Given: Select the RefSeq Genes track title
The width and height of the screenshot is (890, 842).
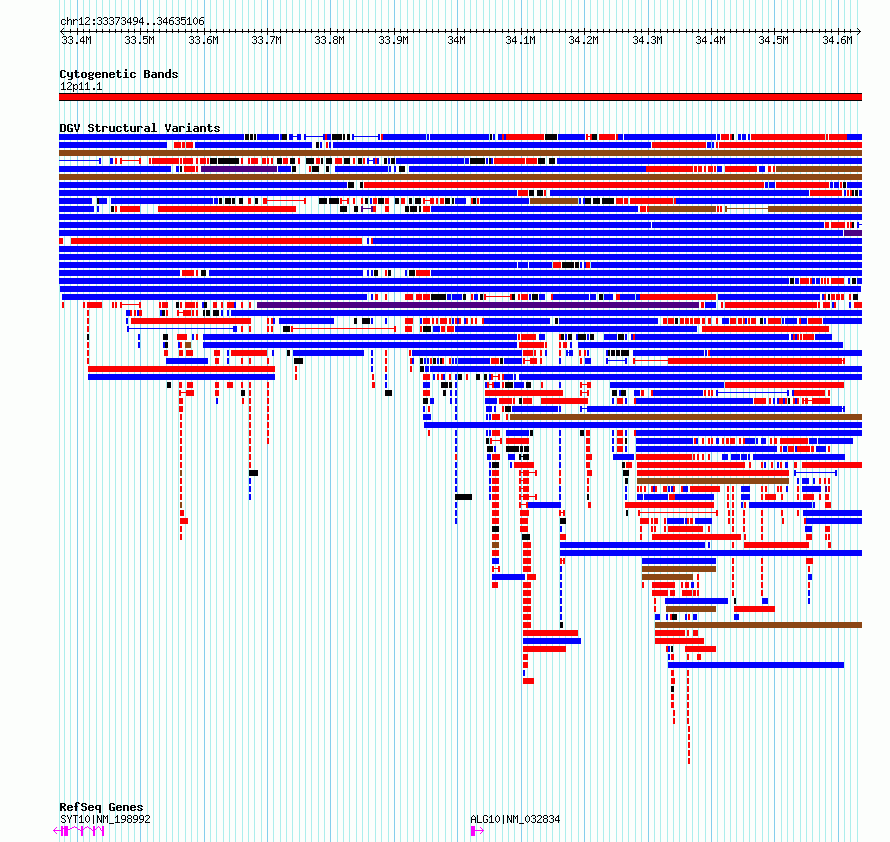Looking at the screenshot, I should pyautogui.click(x=101, y=807).
